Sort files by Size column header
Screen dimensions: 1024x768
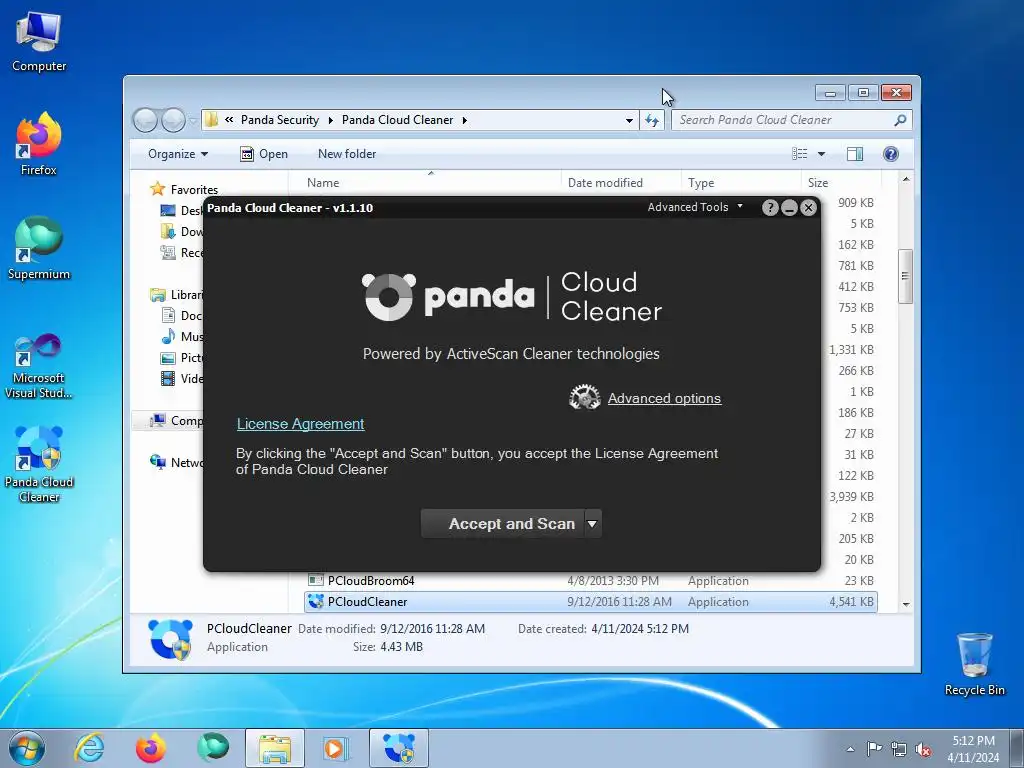[841, 183]
